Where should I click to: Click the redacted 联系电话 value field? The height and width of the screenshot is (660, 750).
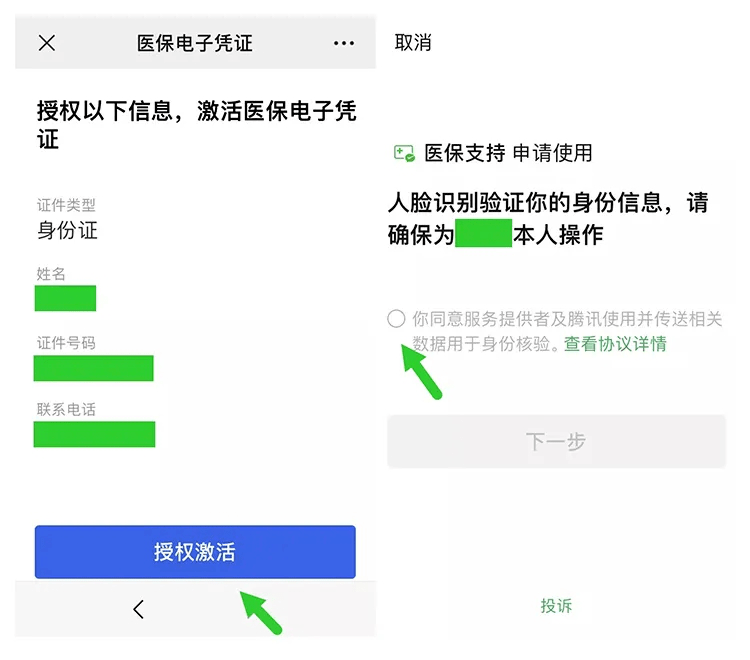[95, 434]
